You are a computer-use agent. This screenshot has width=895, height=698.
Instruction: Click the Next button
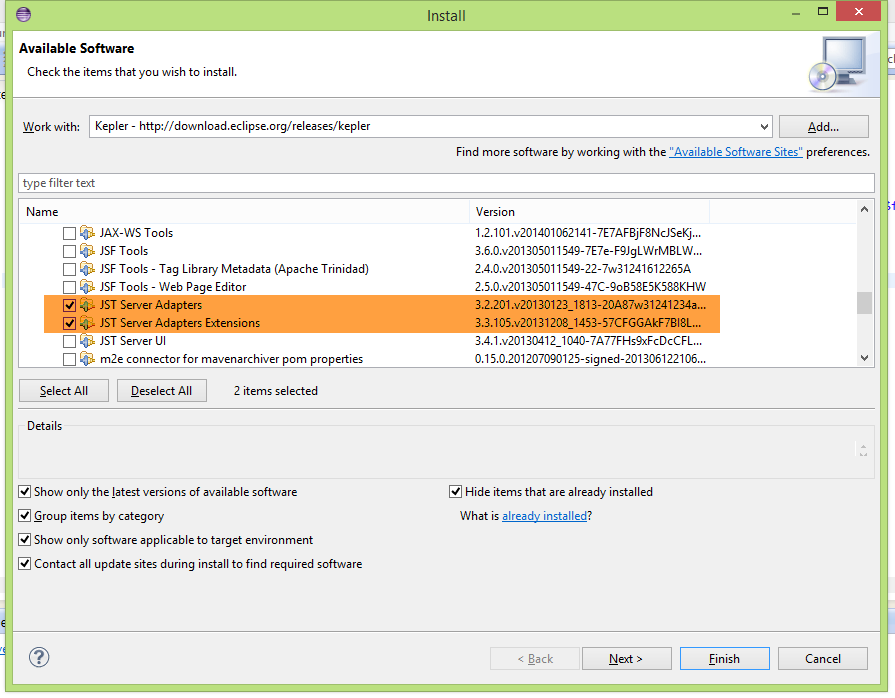[x=626, y=659]
